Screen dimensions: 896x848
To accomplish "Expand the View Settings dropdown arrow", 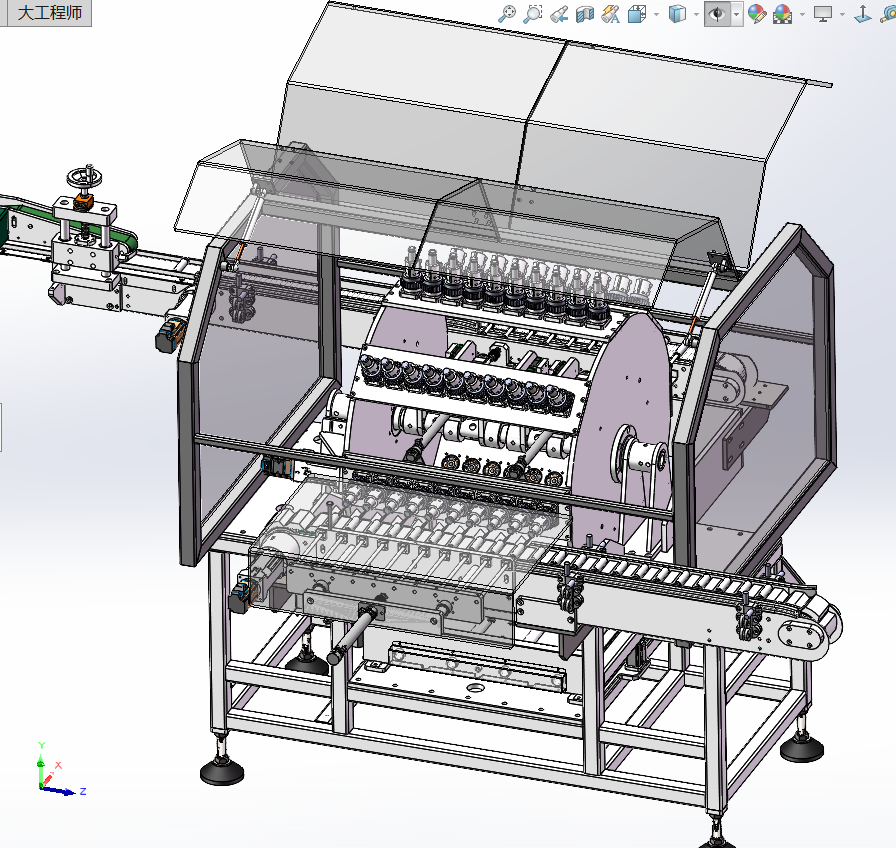I will click(x=843, y=14).
